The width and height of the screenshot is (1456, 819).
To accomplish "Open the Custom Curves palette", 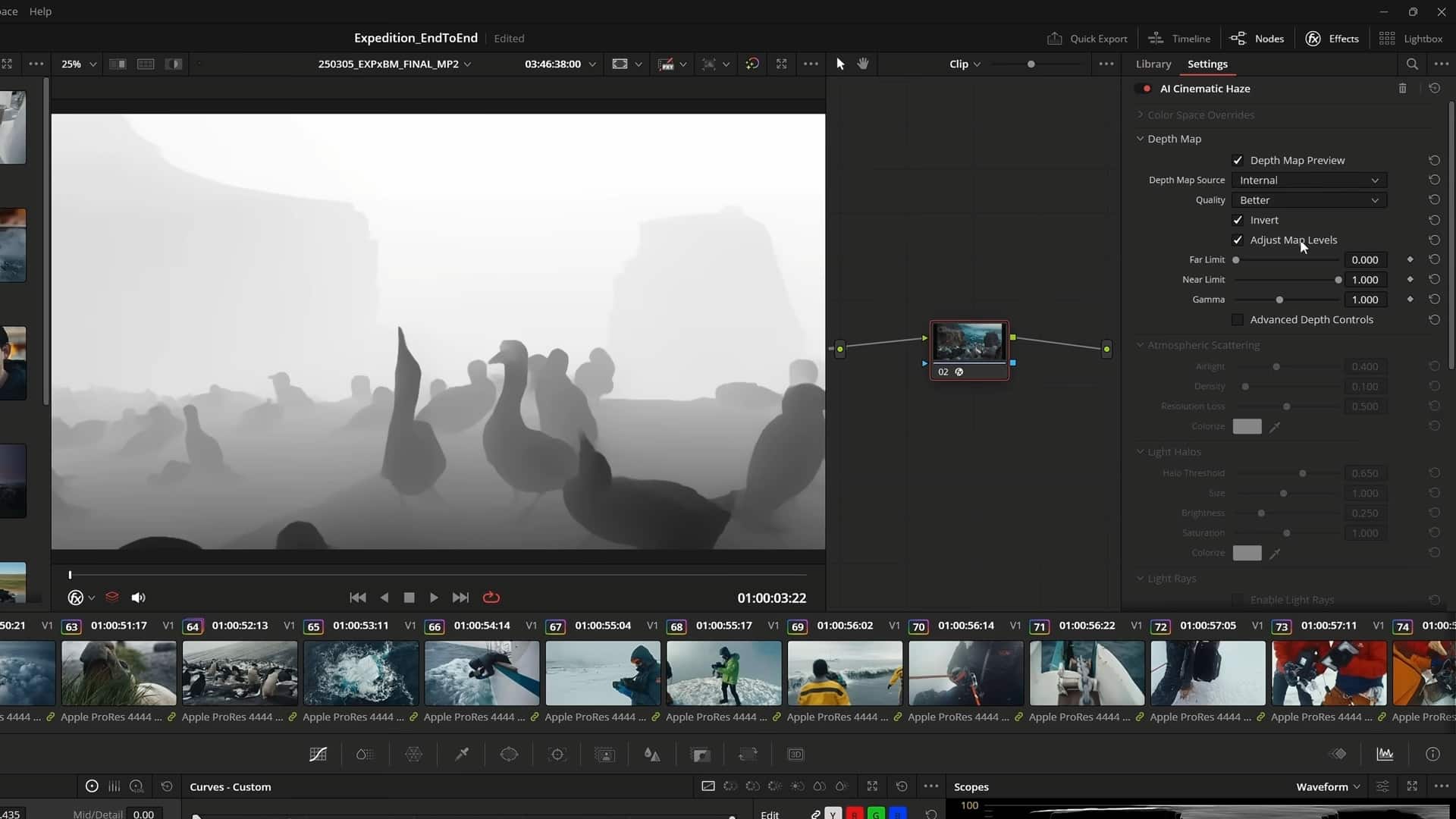I will pos(317,754).
